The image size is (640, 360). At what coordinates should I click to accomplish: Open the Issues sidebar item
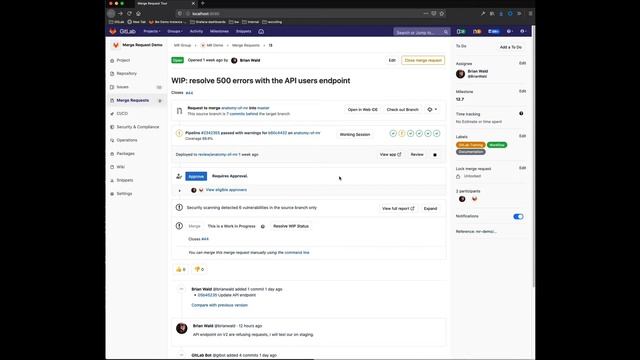tap(122, 87)
